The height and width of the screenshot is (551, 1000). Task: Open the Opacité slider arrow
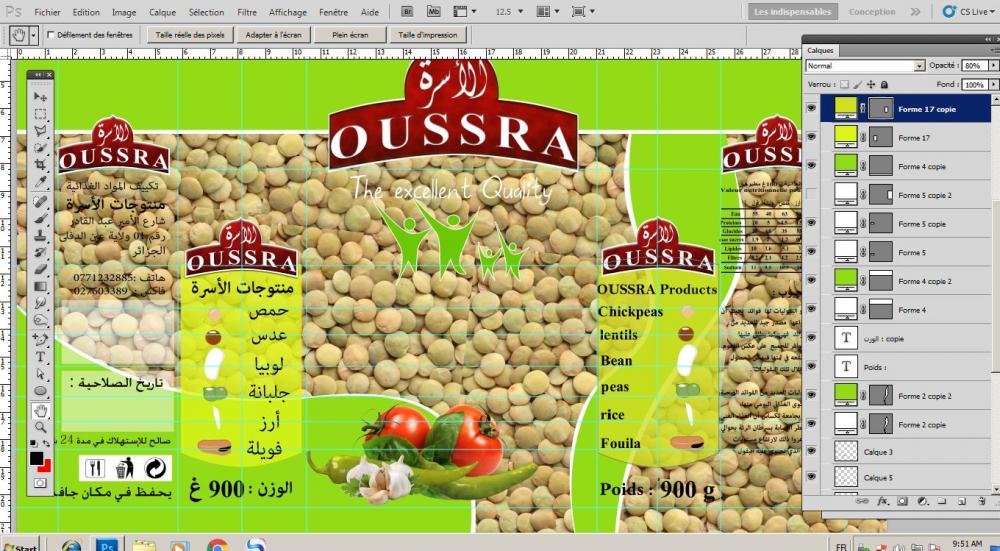992,66
